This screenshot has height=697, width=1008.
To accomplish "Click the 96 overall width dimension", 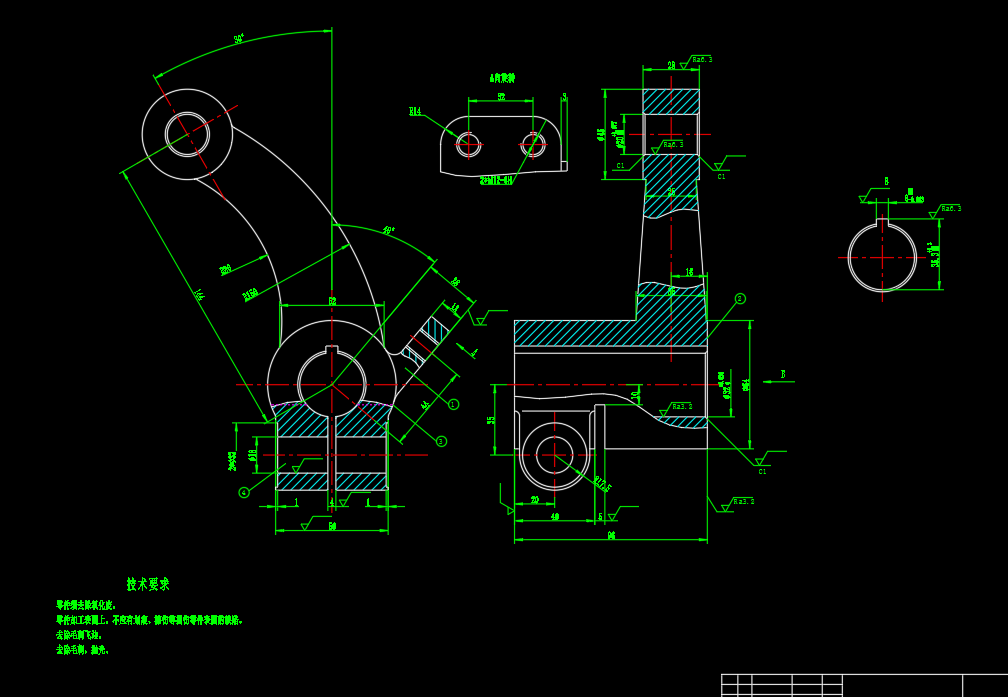I will [611, 536].
